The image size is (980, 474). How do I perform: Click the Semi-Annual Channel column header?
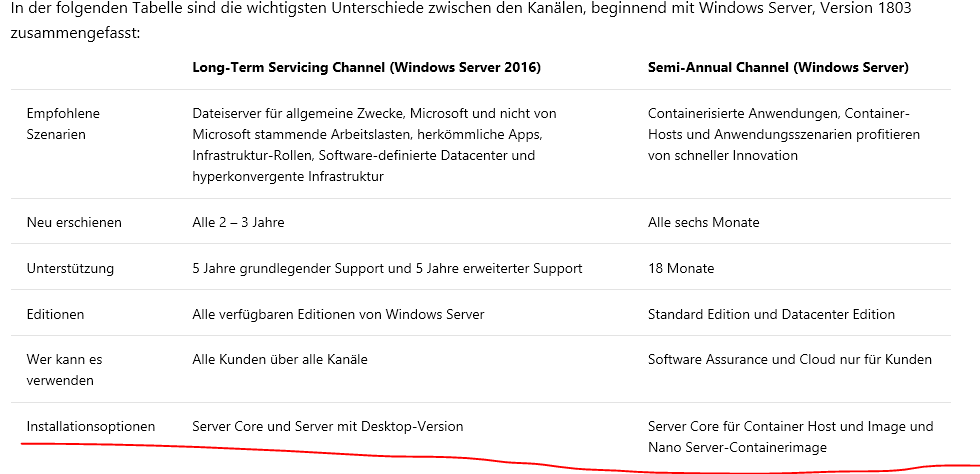coord(777,68)
